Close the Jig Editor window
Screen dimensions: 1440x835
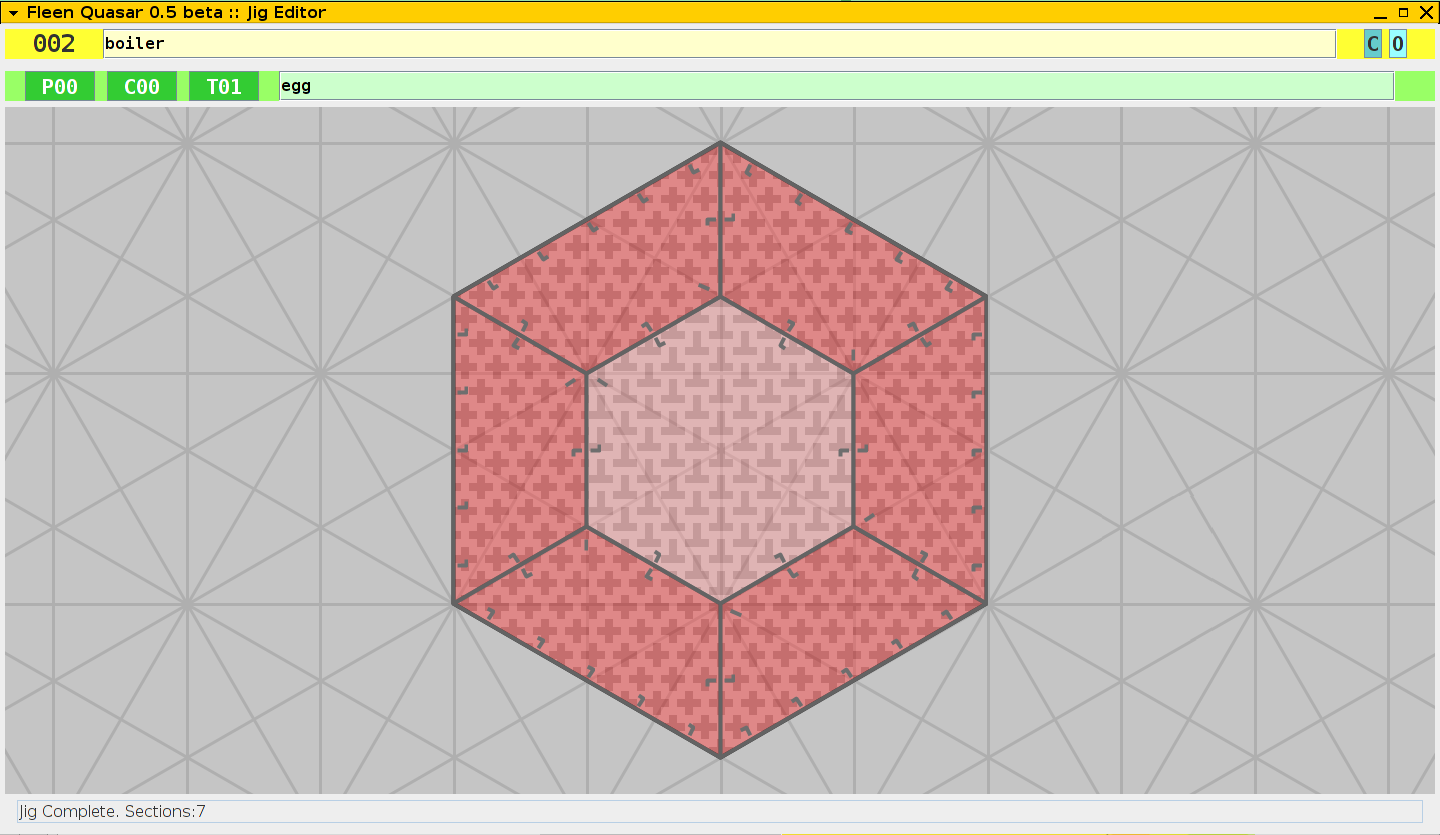[1426, 13]
